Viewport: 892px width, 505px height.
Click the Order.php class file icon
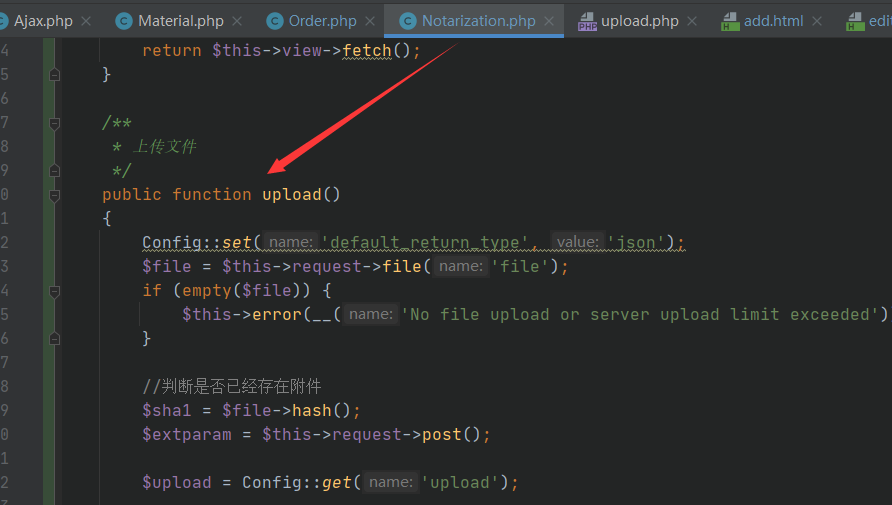[x=275, y=21]
